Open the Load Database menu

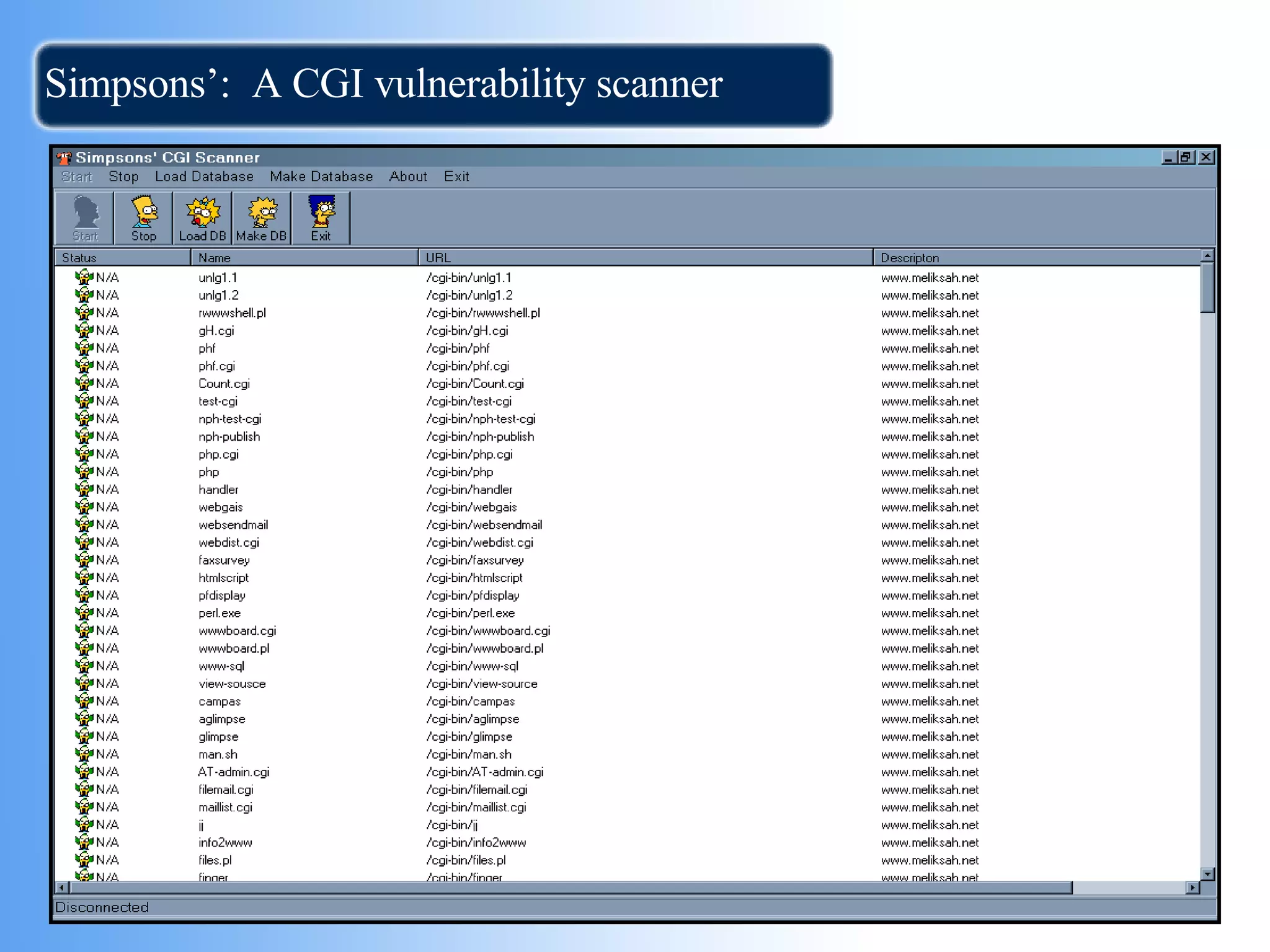point(204,177)
